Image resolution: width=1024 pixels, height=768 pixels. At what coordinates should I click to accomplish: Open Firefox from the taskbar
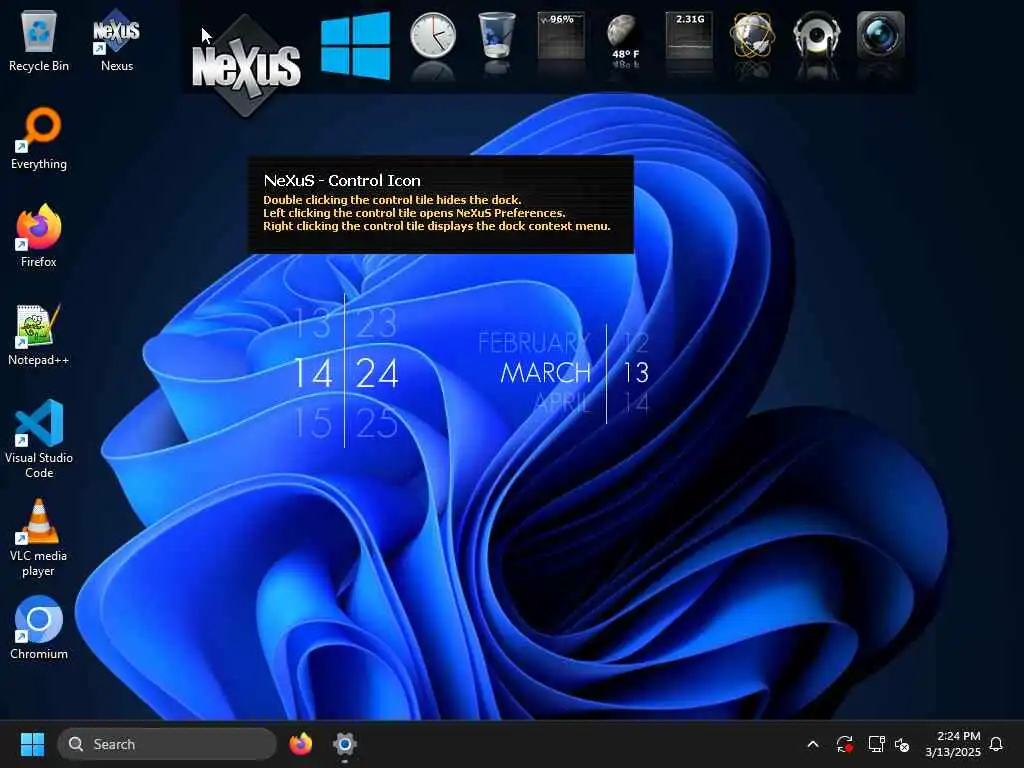300,744
